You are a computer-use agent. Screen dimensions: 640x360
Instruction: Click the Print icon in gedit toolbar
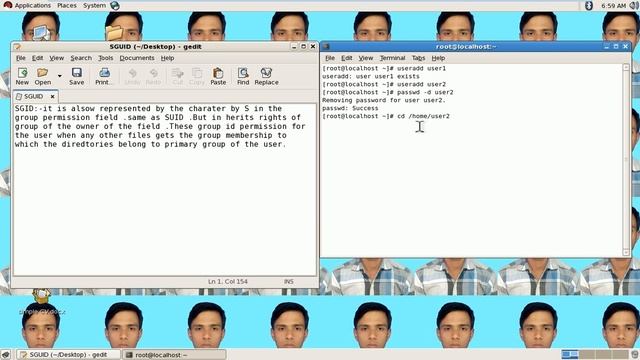[104, 76]
